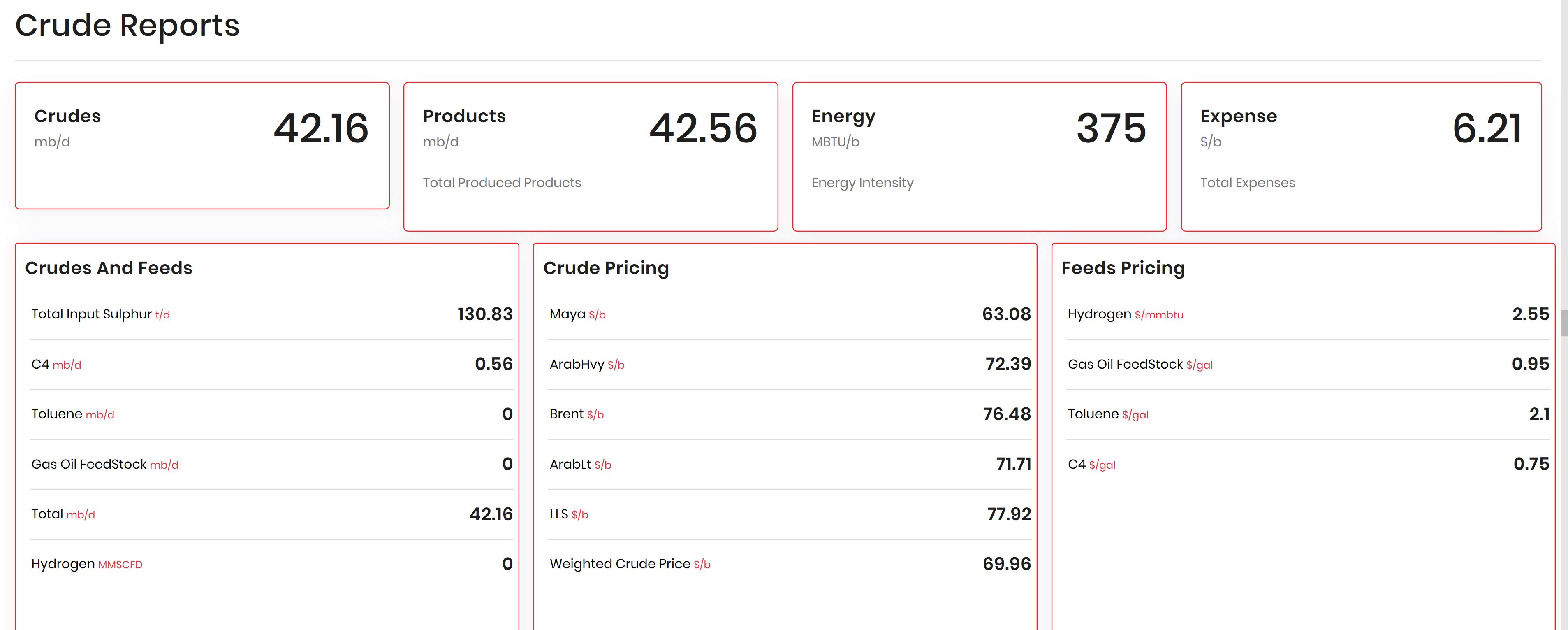Select the ArabLt $/b row label
The height and width of the screenshot is (630, 1568).
581,464
